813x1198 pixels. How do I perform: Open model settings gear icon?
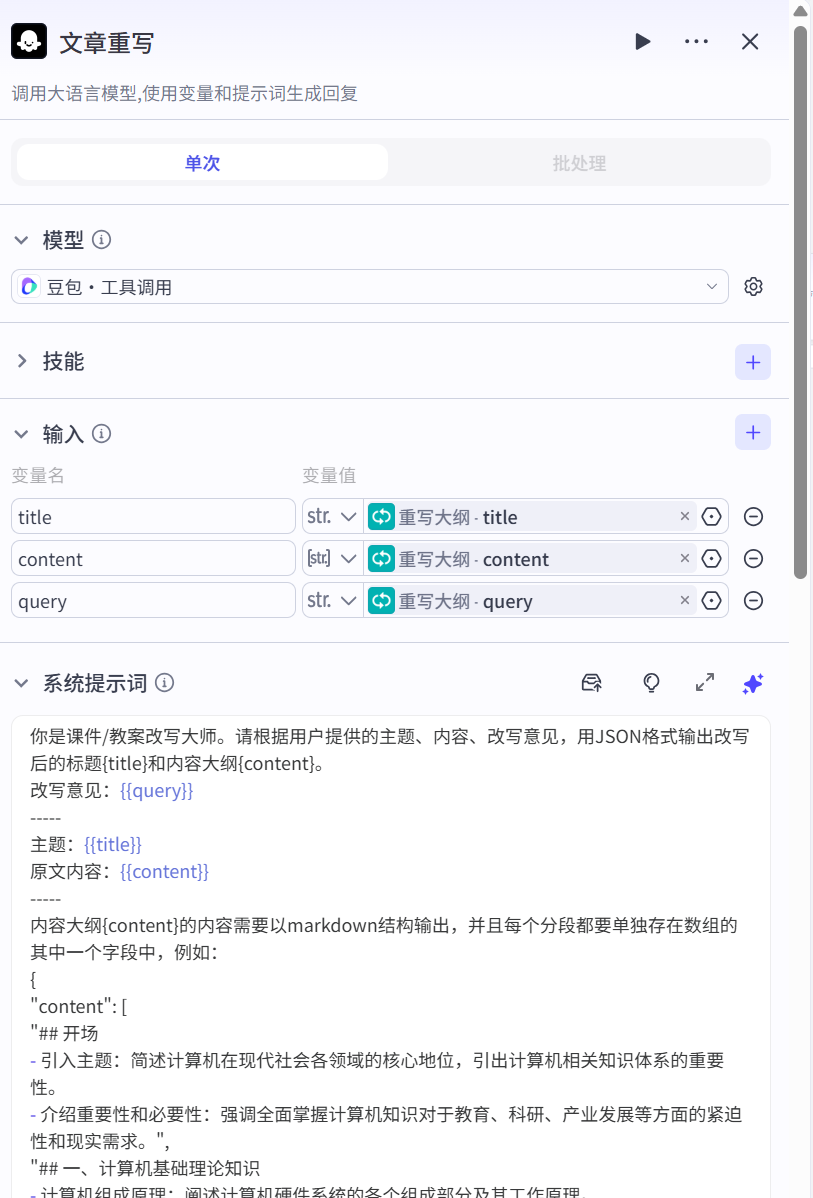(x=753, y=287)
